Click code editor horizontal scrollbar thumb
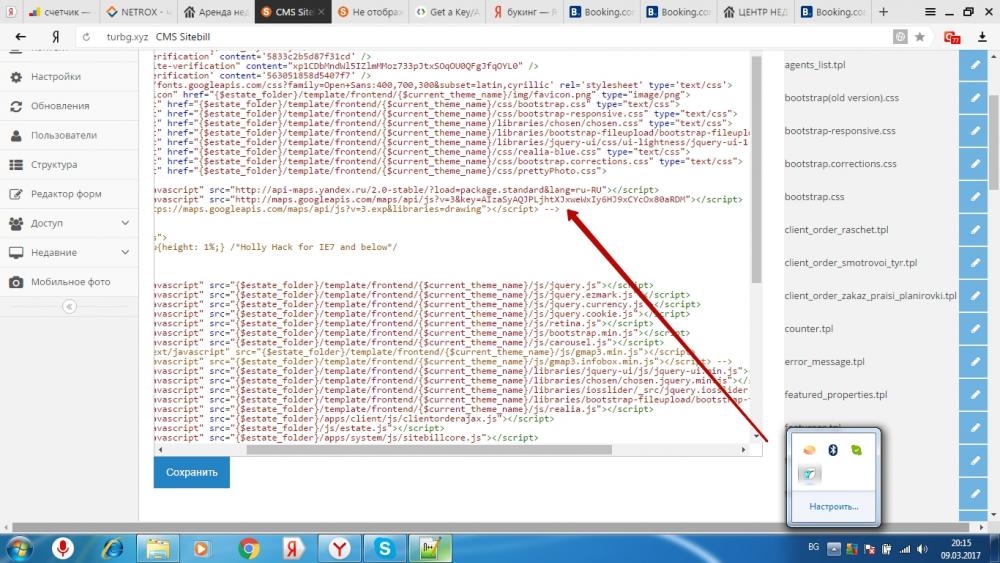The image size is (1000, 563). click(429, 450)
